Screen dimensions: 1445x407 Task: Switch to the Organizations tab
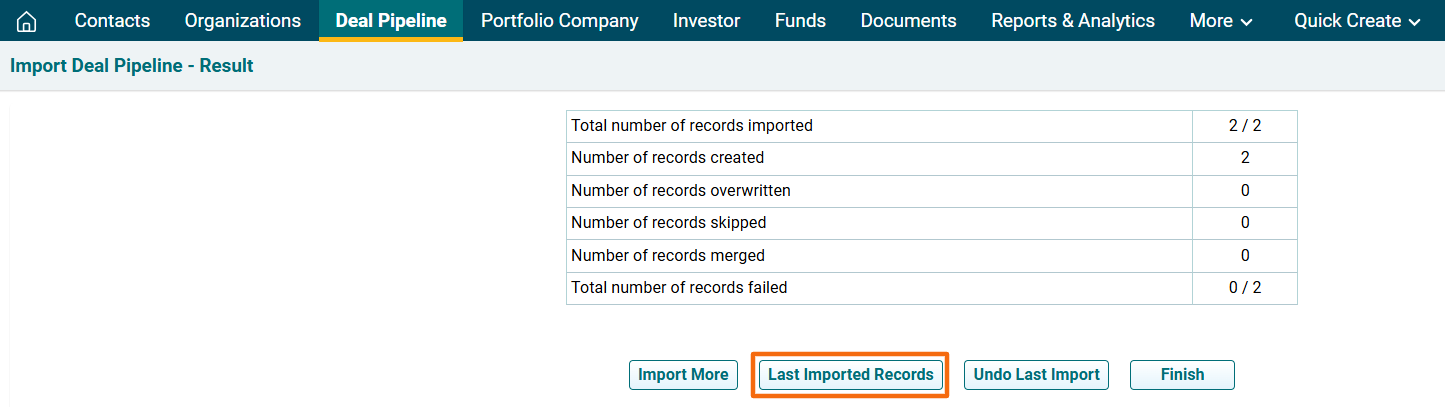pyautogui.click(x=242, y=21)
